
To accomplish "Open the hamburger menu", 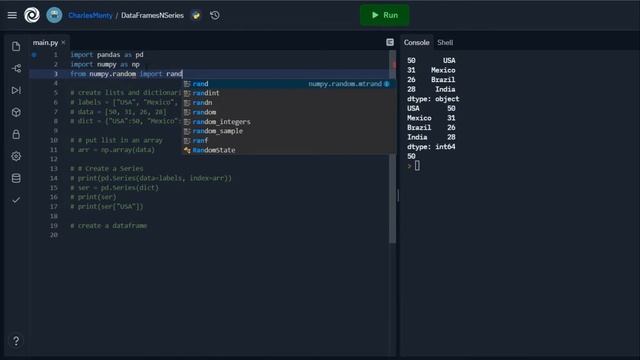I will pyautogui.click(x=12, y=15).
